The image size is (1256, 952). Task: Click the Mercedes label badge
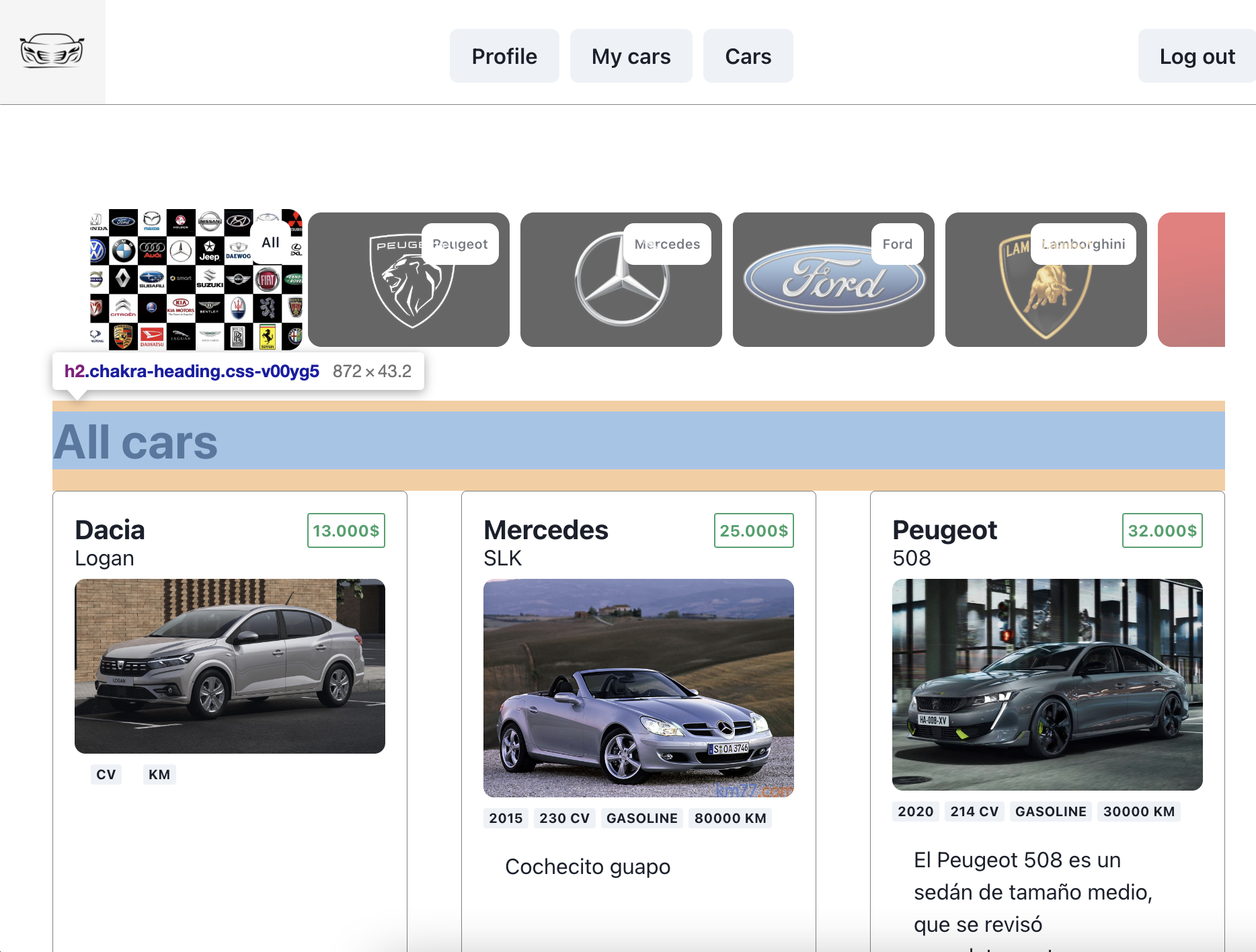coord(668,244)
